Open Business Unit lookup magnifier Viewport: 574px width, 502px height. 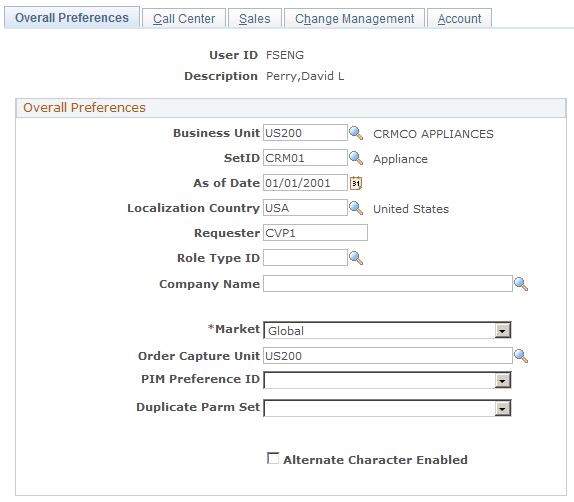tap(356, 133)
